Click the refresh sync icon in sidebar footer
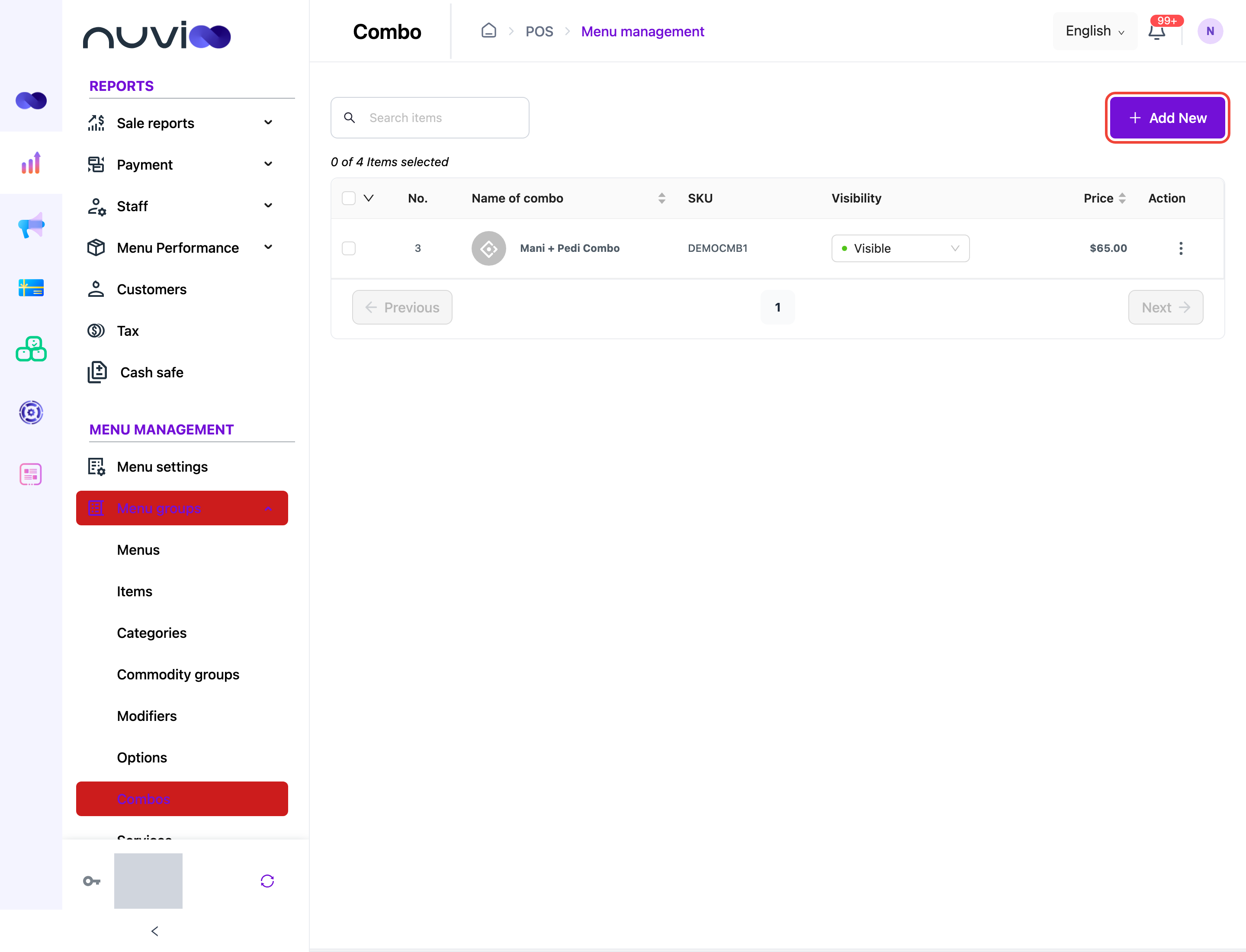The image size is (1246, 952). click(x=267, y=881)
